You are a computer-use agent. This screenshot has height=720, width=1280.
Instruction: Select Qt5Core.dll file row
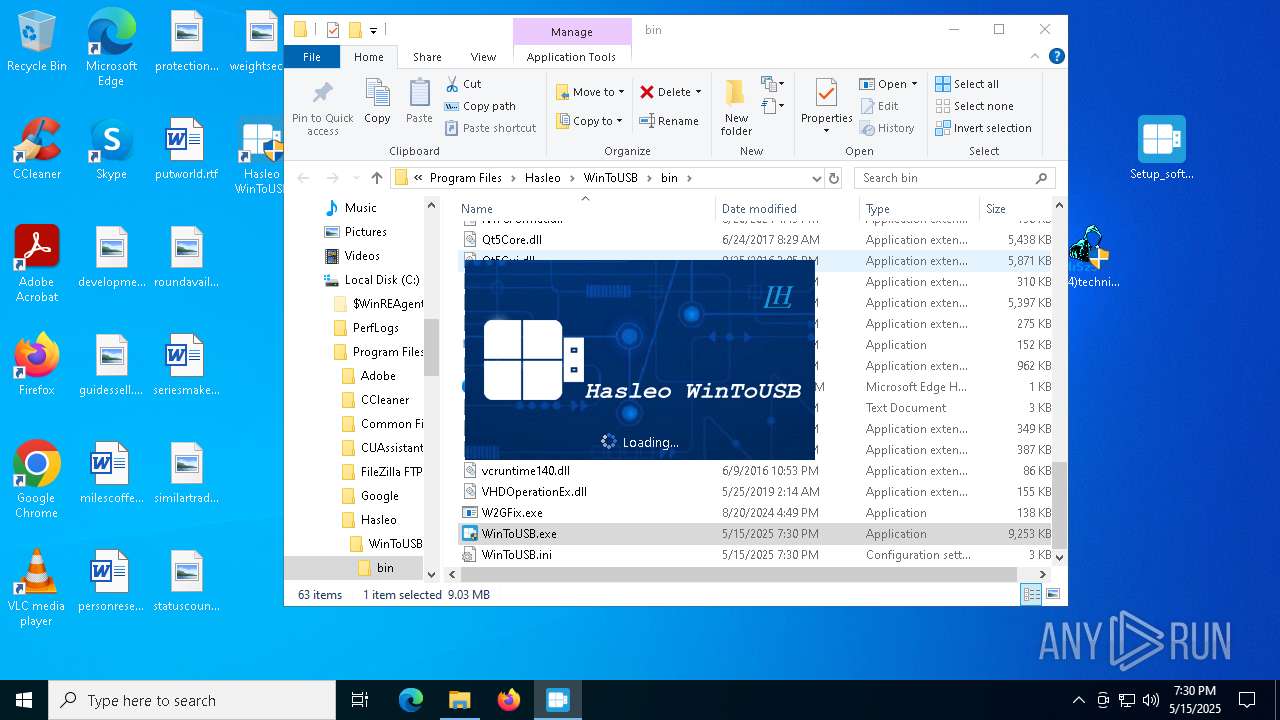[755, 240]
